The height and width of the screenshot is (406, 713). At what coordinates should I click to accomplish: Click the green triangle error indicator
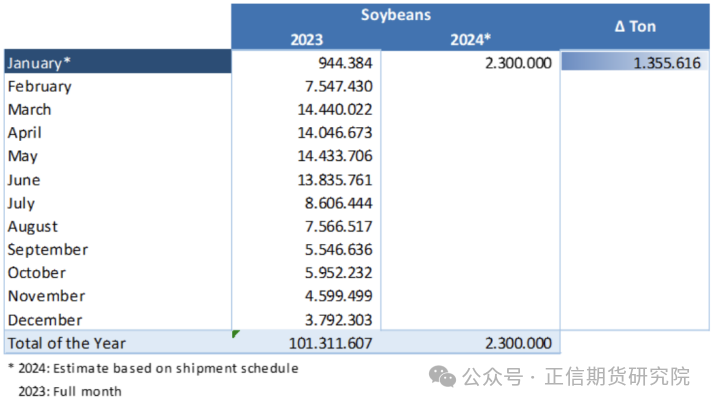[235, 334]
